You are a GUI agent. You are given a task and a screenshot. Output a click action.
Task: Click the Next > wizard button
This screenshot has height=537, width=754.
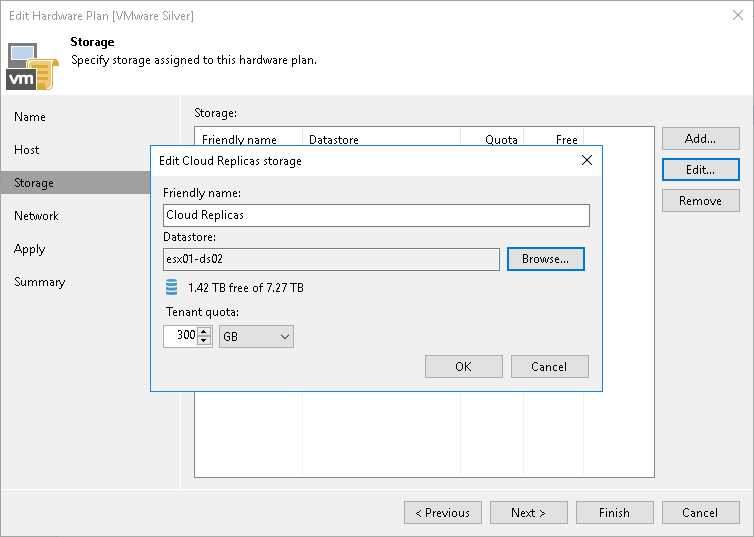(528, 512)
